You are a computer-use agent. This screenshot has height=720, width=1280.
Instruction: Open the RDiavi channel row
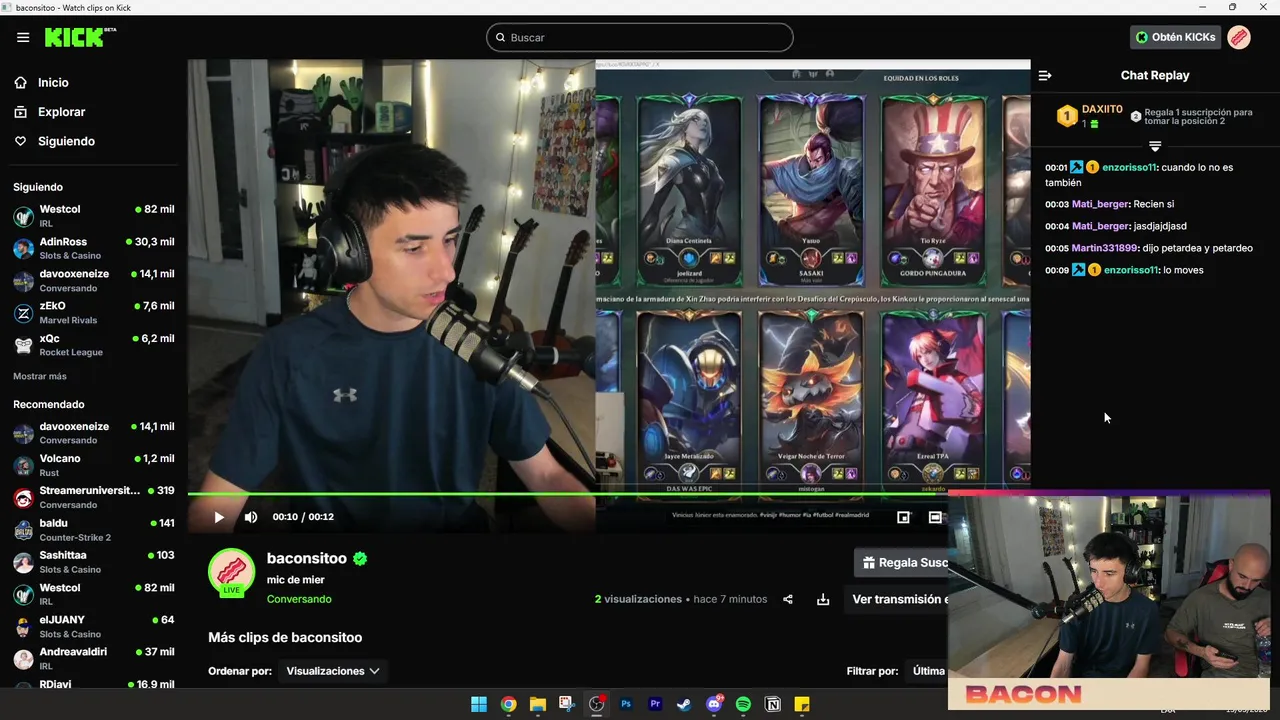coord(93,684)
